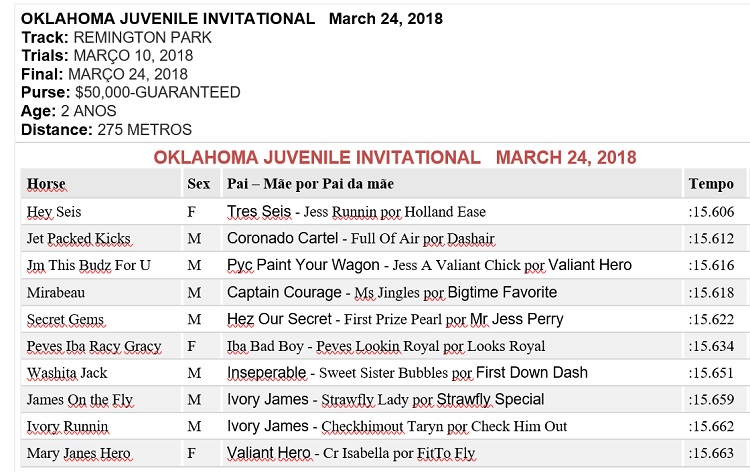Click the Tempo column header
This screenshot has width=750, height=472.
(x=711, y=184)
